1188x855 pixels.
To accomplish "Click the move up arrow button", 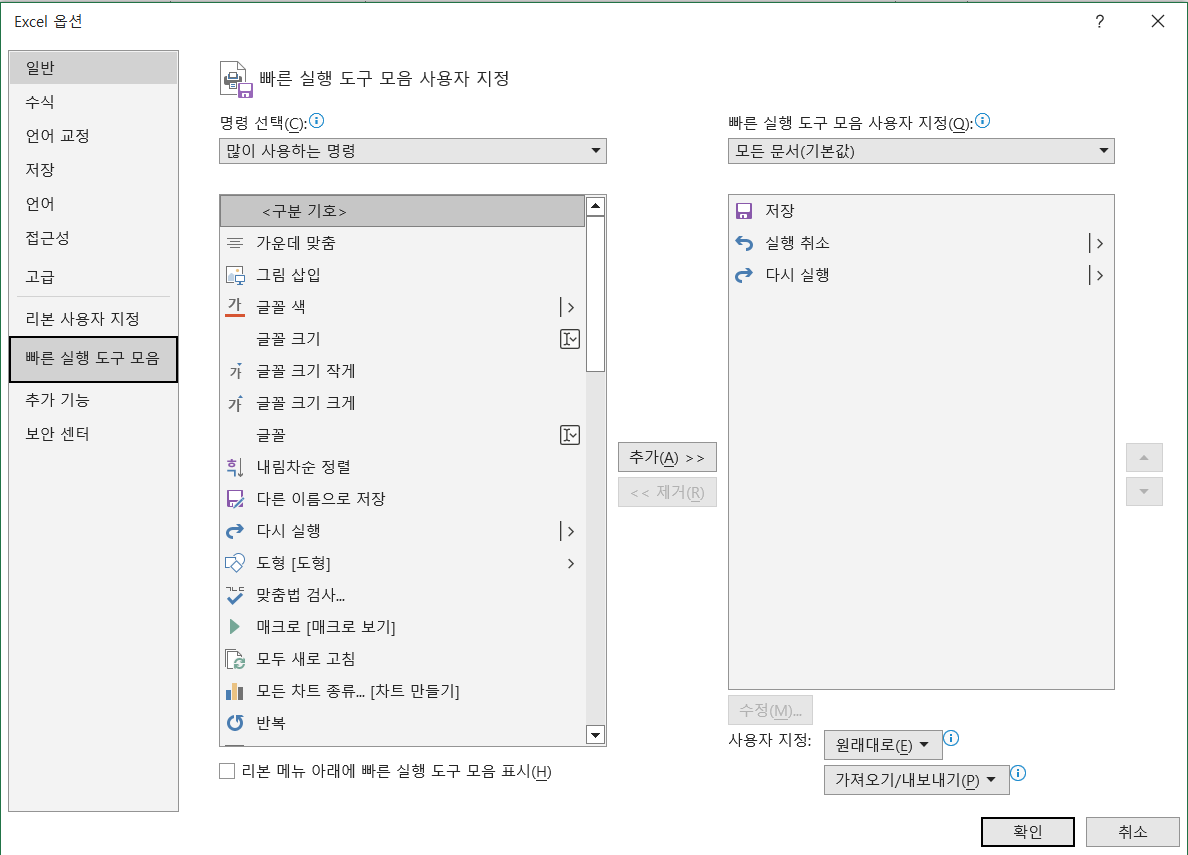I will click(x=1144, y=458).
